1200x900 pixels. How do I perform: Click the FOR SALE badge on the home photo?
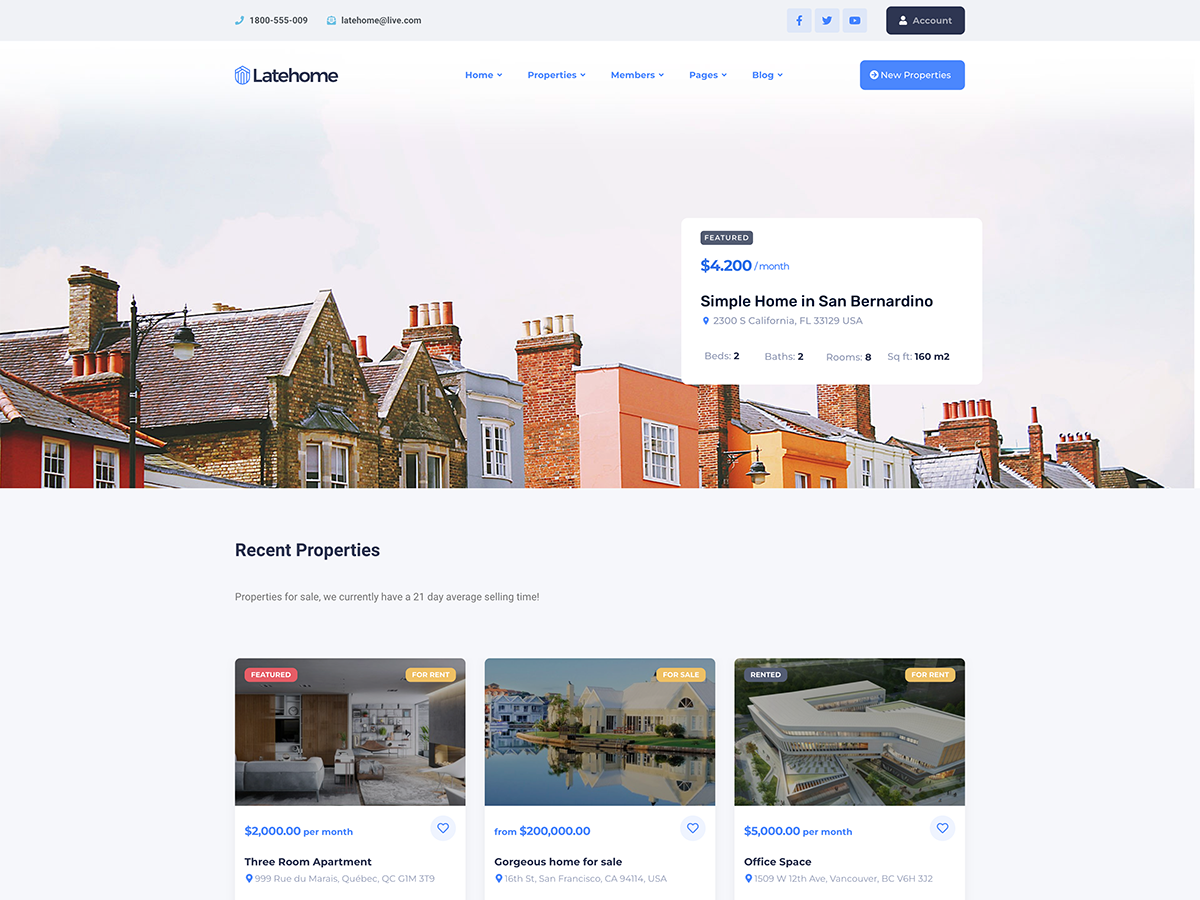(681, 675)
